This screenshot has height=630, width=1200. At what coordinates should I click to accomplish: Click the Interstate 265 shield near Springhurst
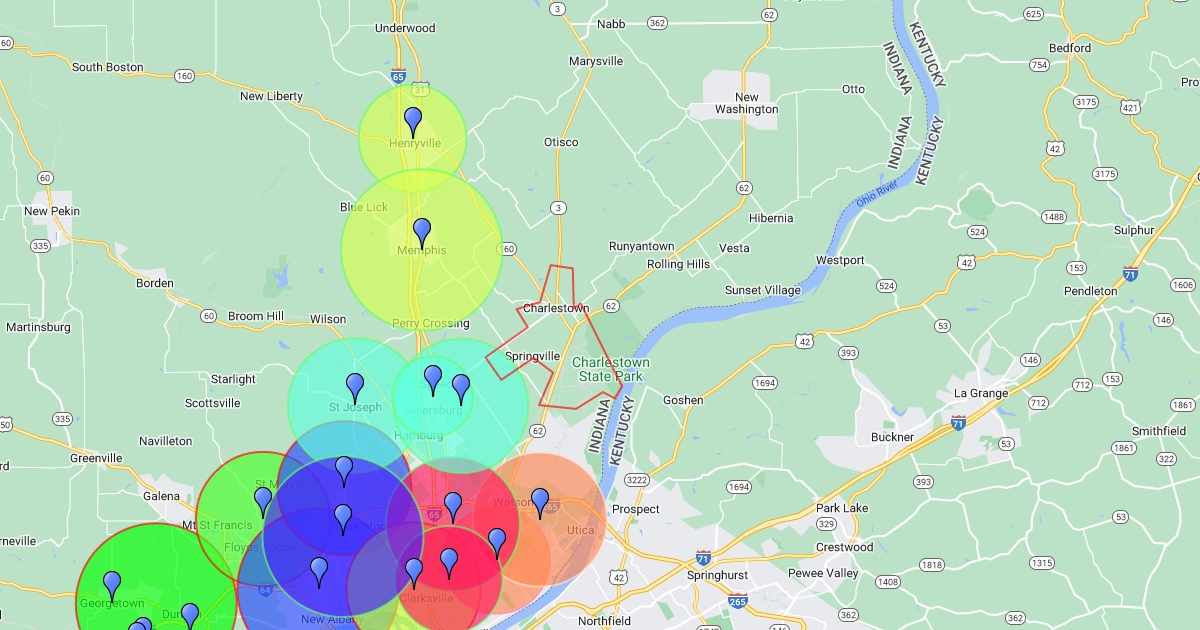[x=737, y=600]
